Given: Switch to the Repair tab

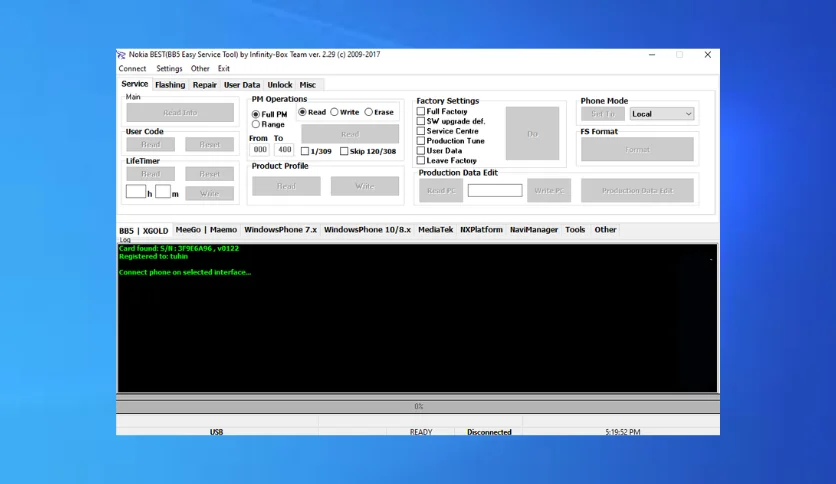Looking at the screenshot, I should click(x=205, y=85).
